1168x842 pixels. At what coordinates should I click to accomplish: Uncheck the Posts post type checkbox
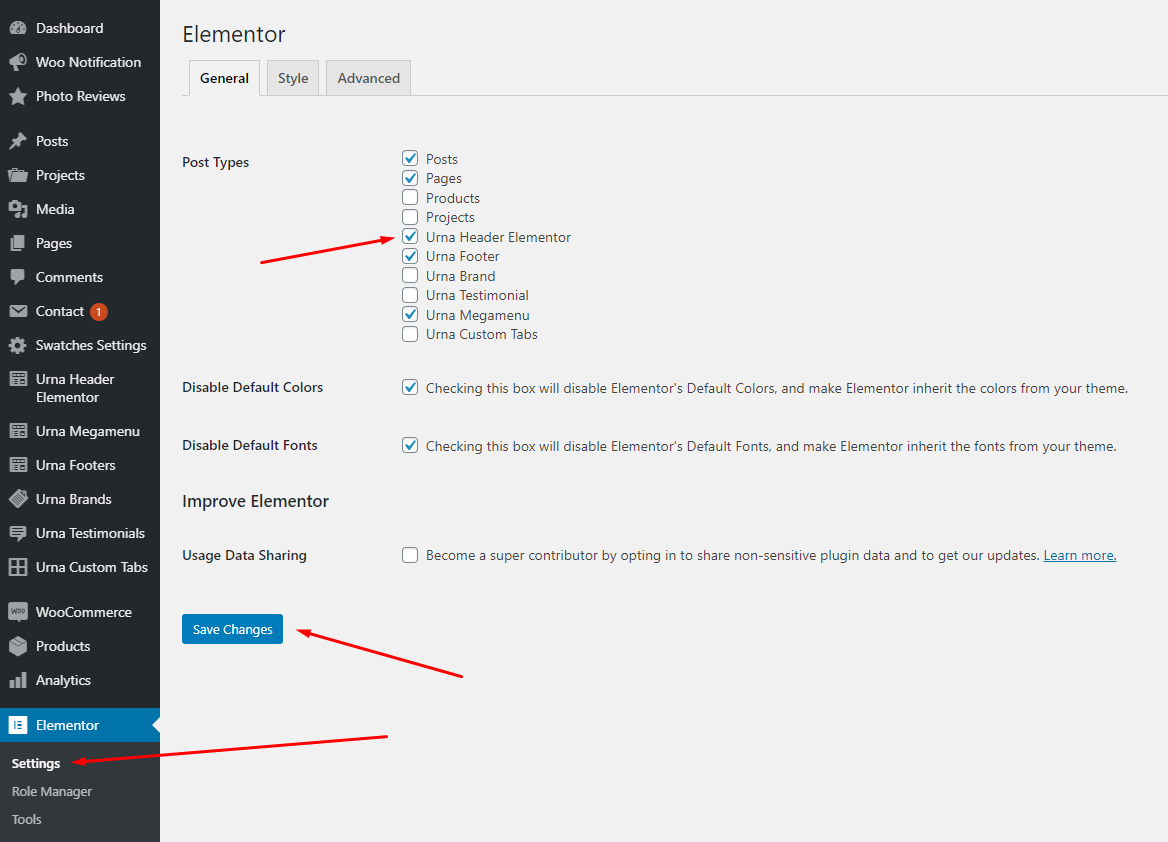[410, 158]
